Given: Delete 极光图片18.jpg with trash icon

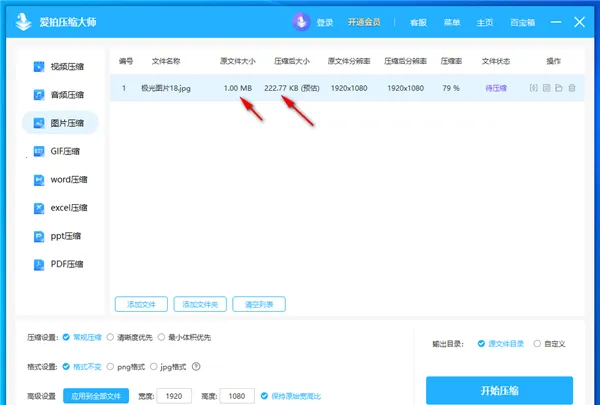Looking at the screenshot, I should click(x=572, y=88).
